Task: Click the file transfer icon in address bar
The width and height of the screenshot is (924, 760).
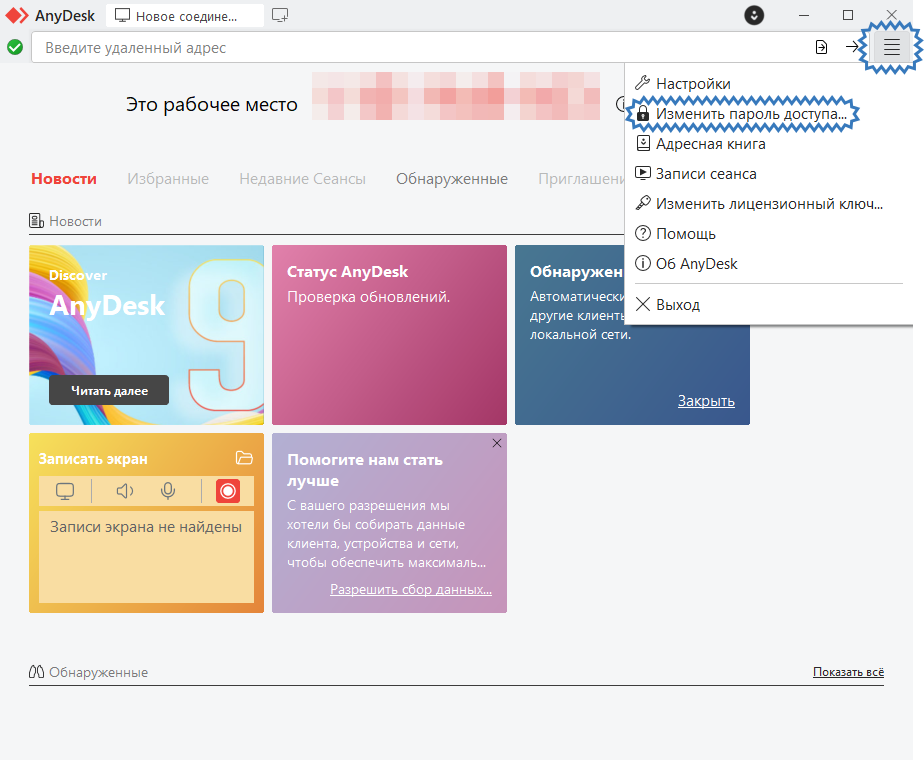Action: click(x=821, y=47)
